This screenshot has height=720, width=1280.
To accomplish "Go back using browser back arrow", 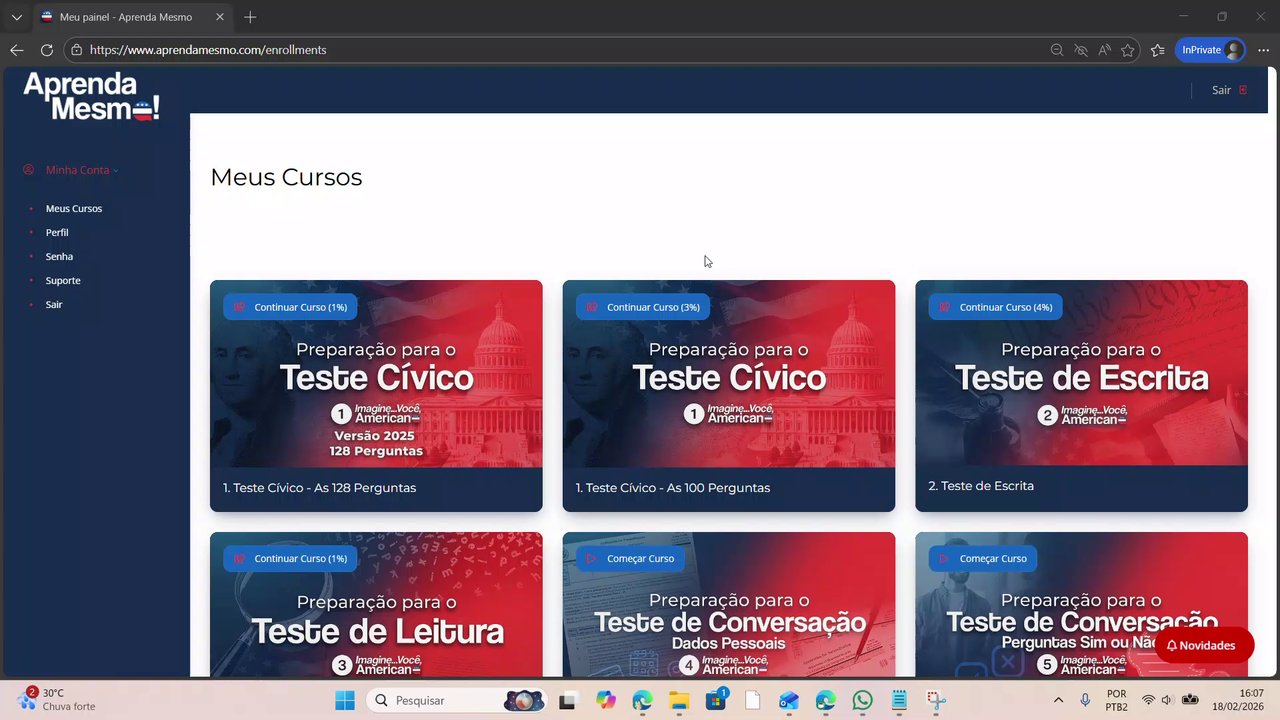I will point(16,50).
